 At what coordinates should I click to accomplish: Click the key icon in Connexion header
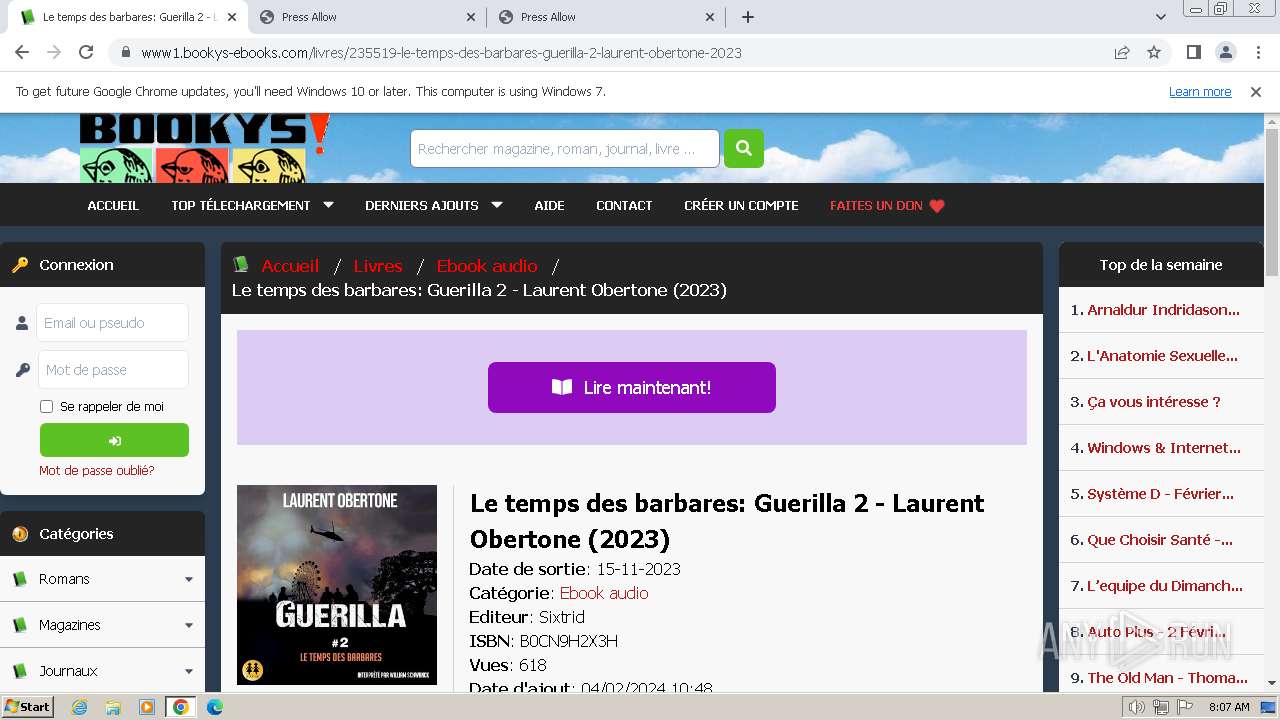click(20, 265)
